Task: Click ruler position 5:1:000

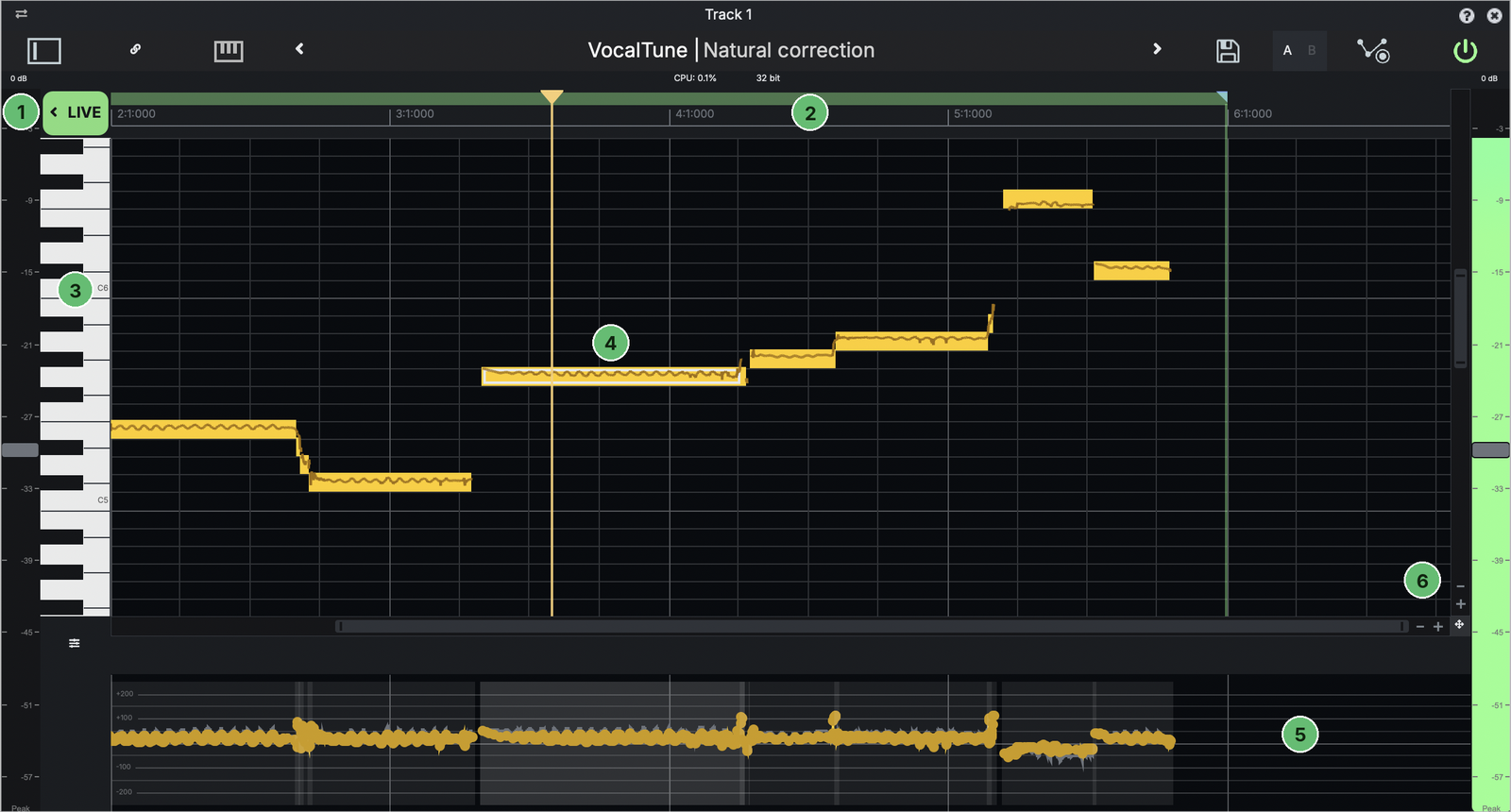Action: click(973, 114)
